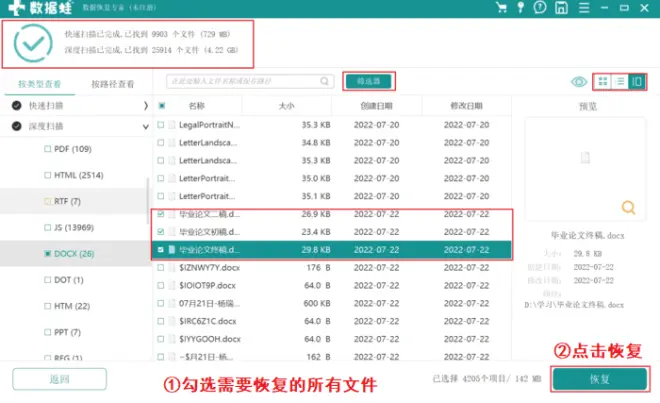Image resolution: width=660 pixels, height=403 pixels.
Task: Click the orange magnifier in the preview
Action: (x=628, y=207)
